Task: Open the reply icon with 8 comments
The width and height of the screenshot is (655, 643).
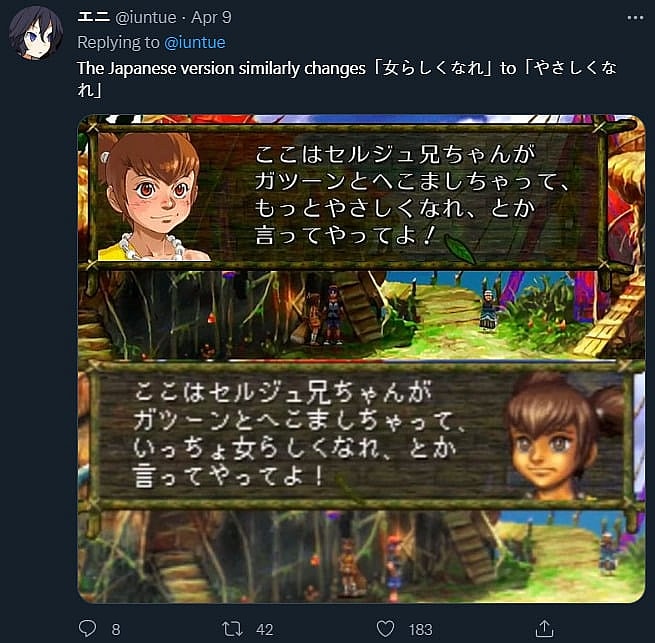Action: pyautogui.click(x=87, y=628)
